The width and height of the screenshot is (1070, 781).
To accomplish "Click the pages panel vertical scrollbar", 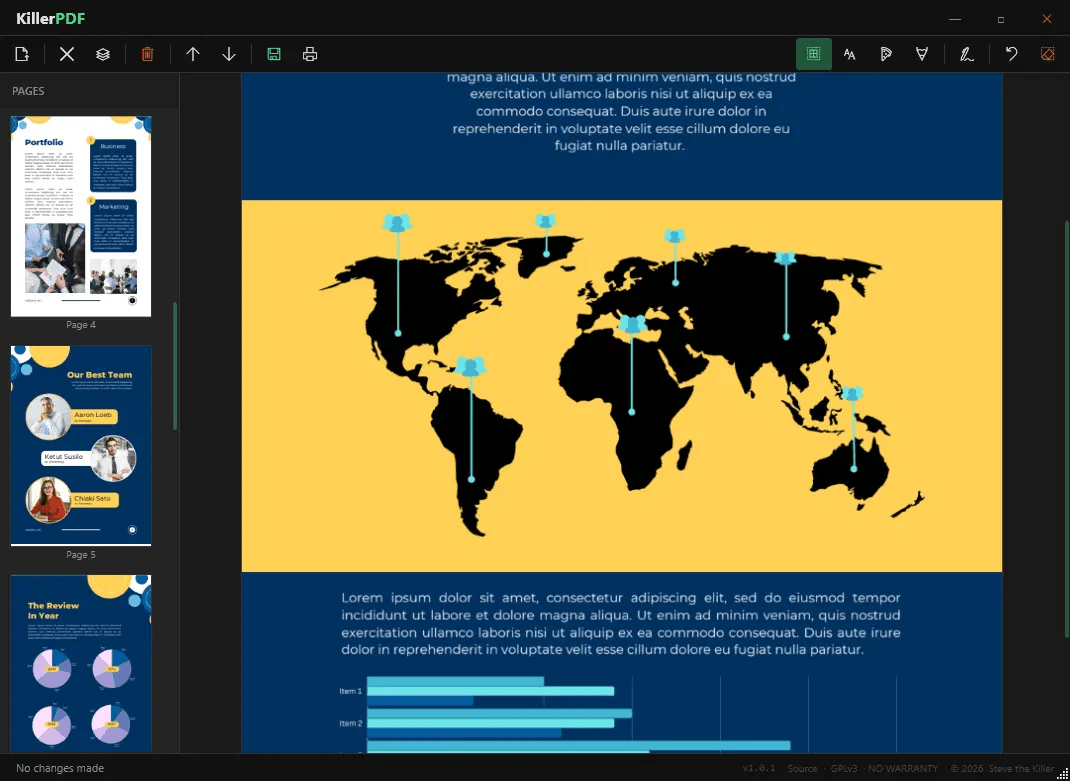I will pos(175,365).
